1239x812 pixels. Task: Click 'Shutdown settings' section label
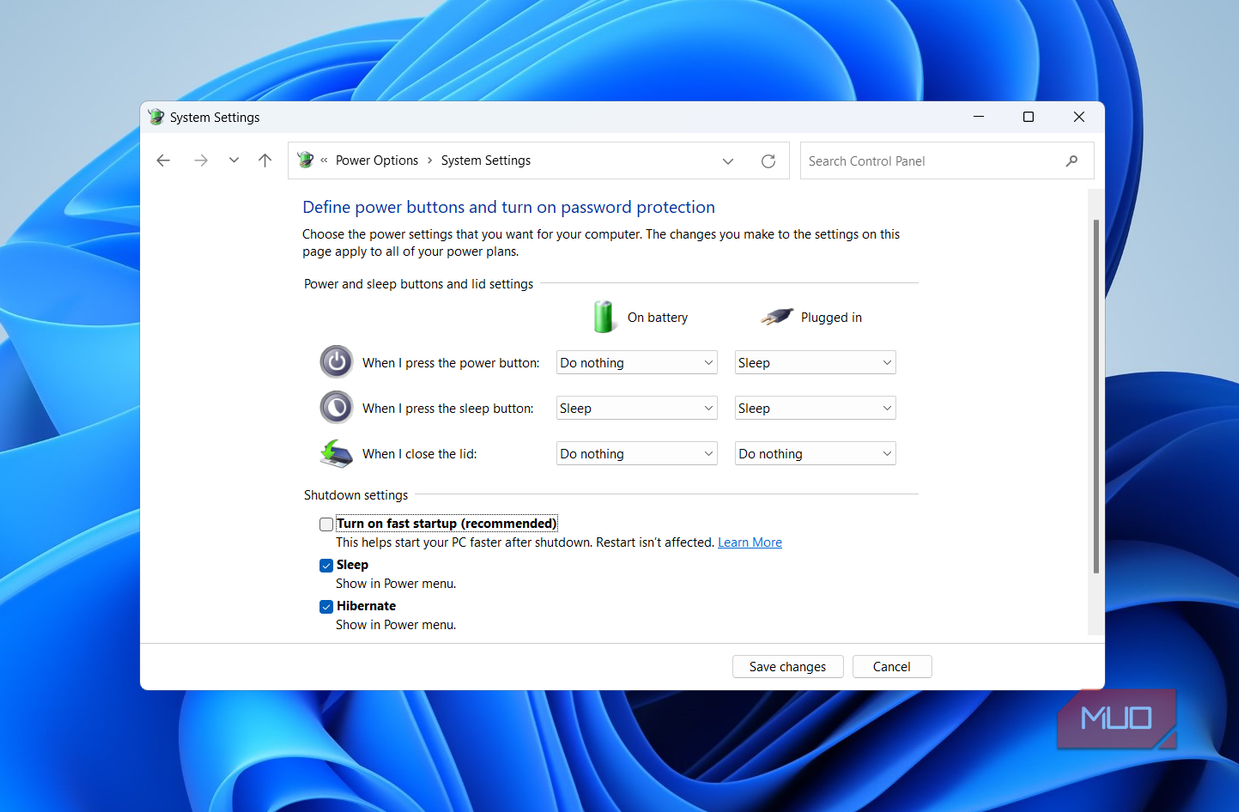(x=356, y=495)
